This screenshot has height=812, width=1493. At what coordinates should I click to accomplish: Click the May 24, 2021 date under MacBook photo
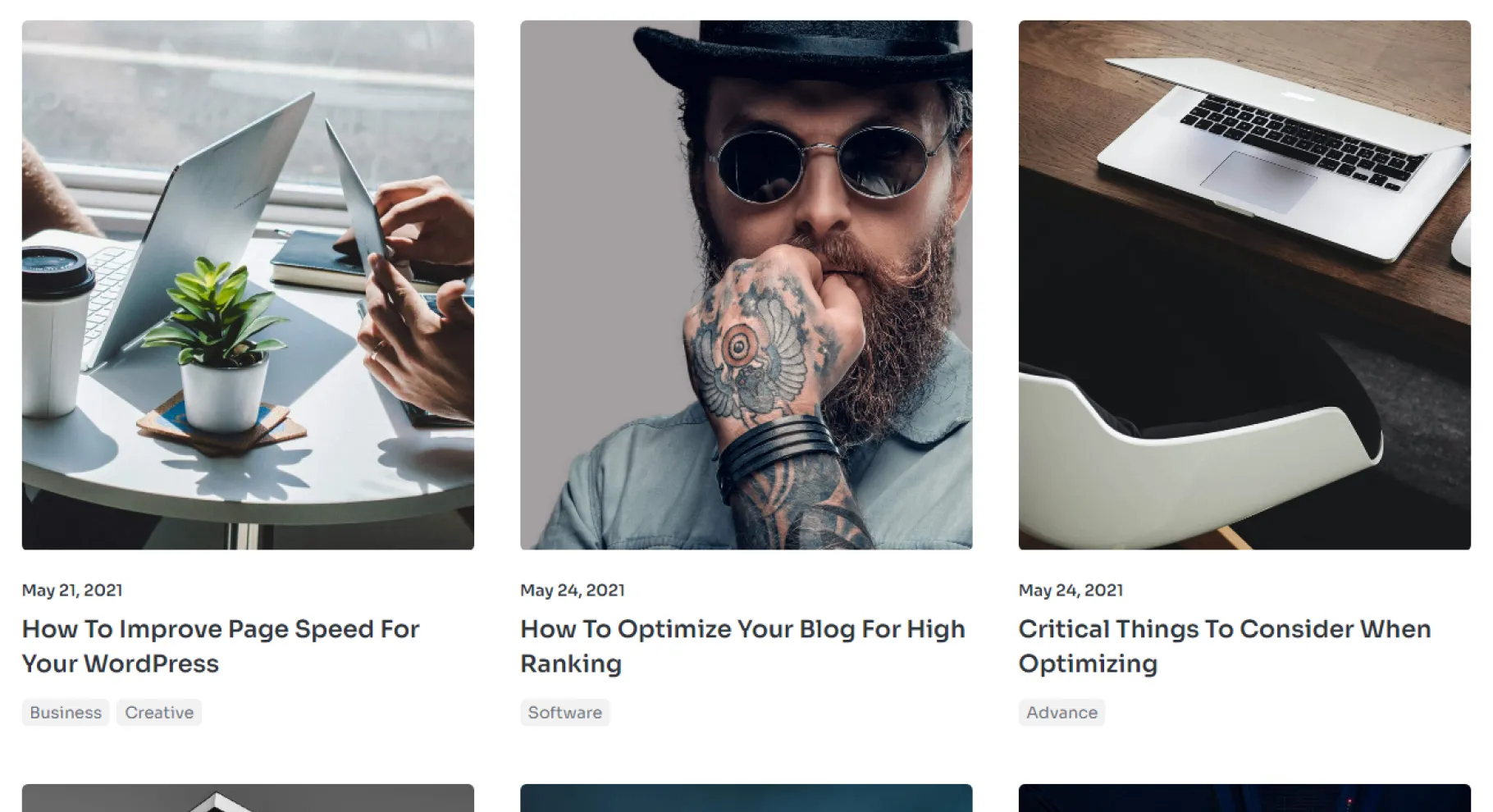pyautogui.click(x=1071, y=591)
